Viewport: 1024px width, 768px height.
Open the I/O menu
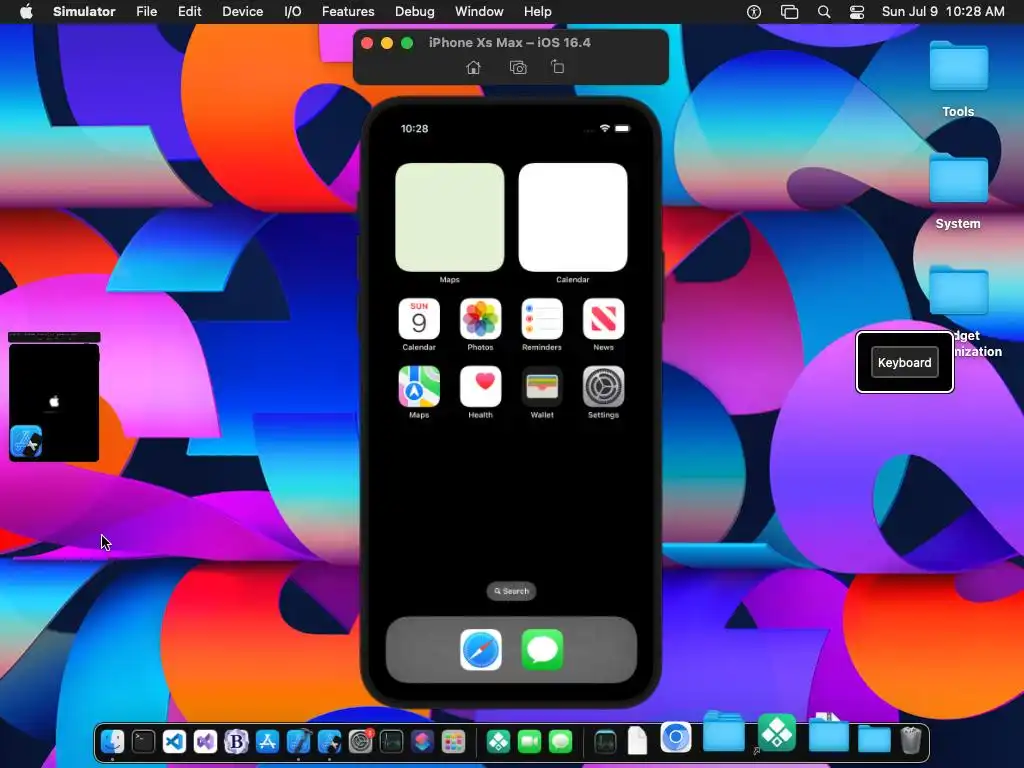[293, 12]
